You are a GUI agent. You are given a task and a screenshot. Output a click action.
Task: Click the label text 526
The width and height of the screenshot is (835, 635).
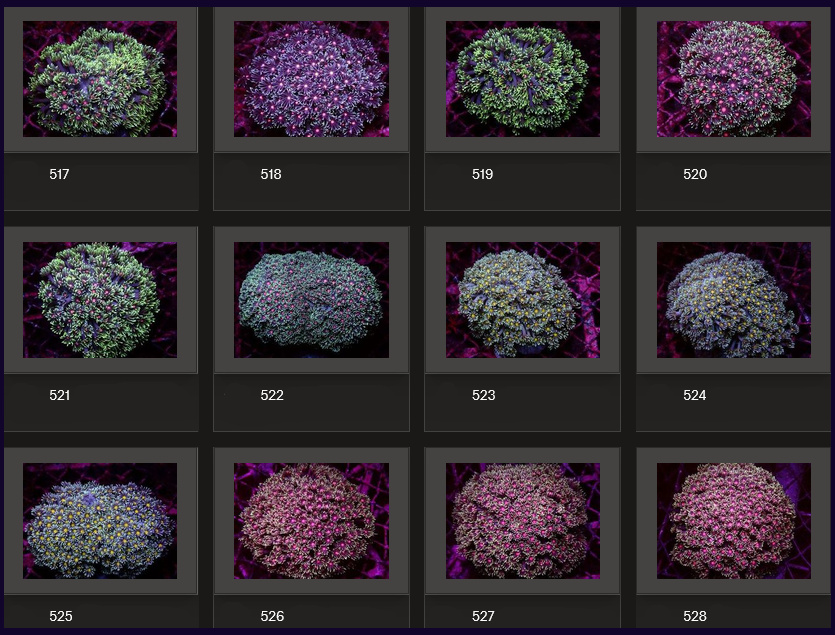(x=272, y=616)
